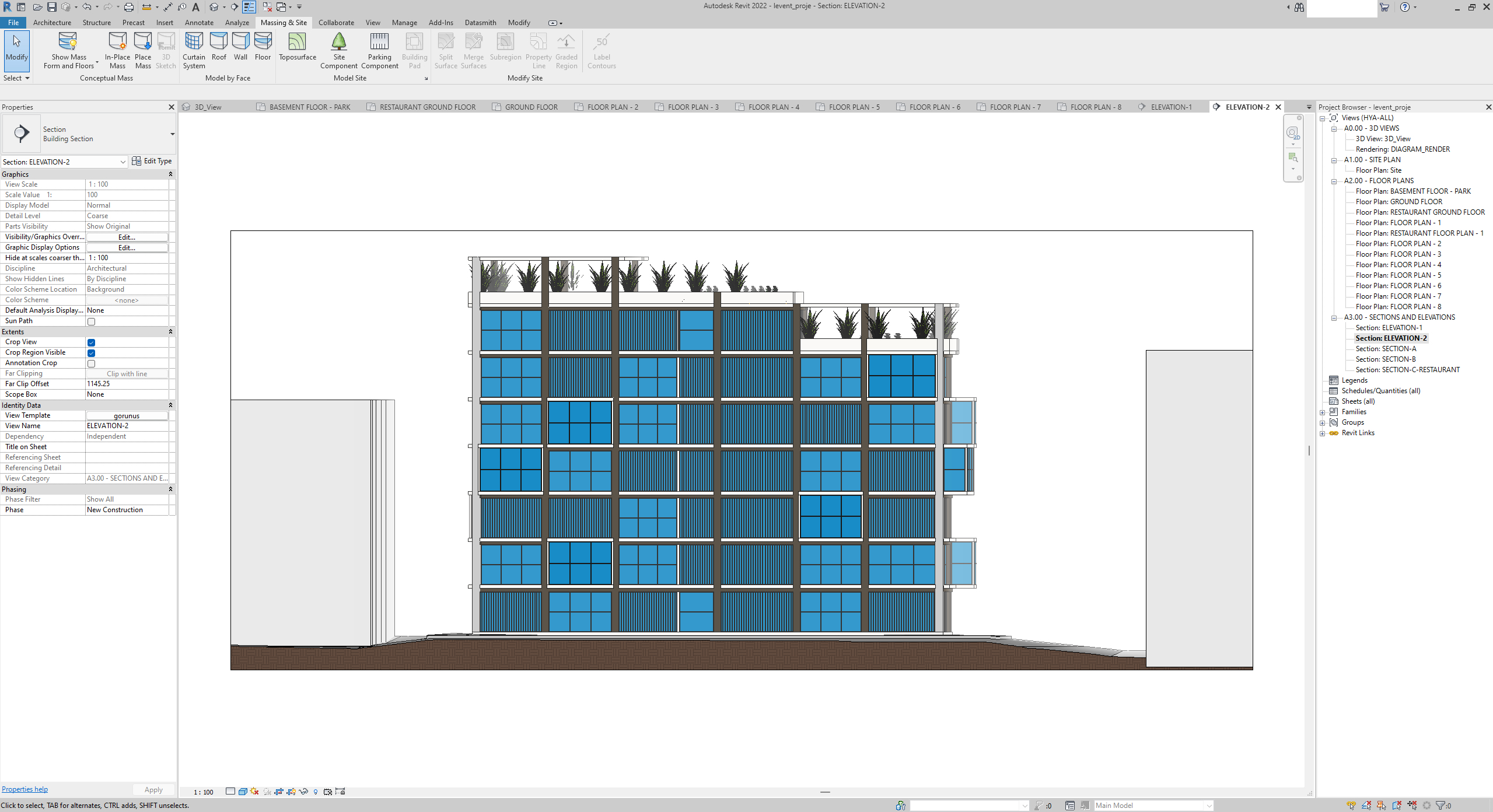This screenshot has height=812, width=1493.
Task: Uncheck the Crop Region Visible checkbox
Action: pyautogui.click(x=91, y=353)
